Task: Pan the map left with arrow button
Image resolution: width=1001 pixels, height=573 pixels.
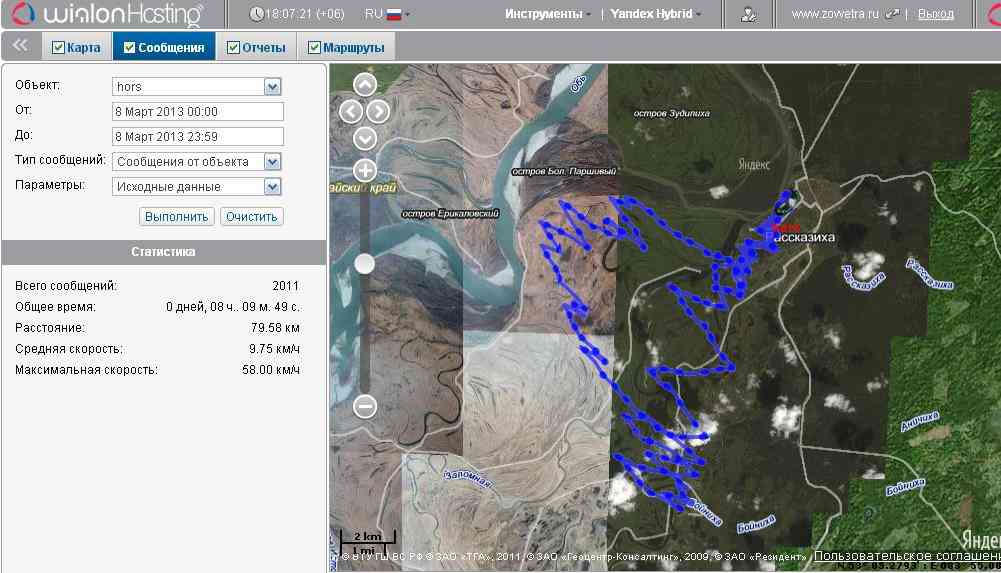Action: [351, 111]
